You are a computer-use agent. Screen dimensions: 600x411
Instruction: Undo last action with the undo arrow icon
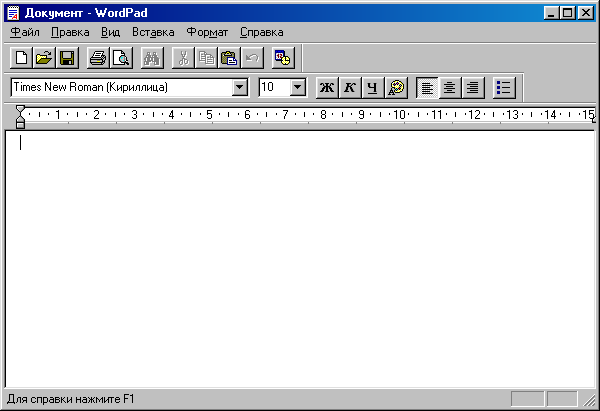[x=252, y=58]
